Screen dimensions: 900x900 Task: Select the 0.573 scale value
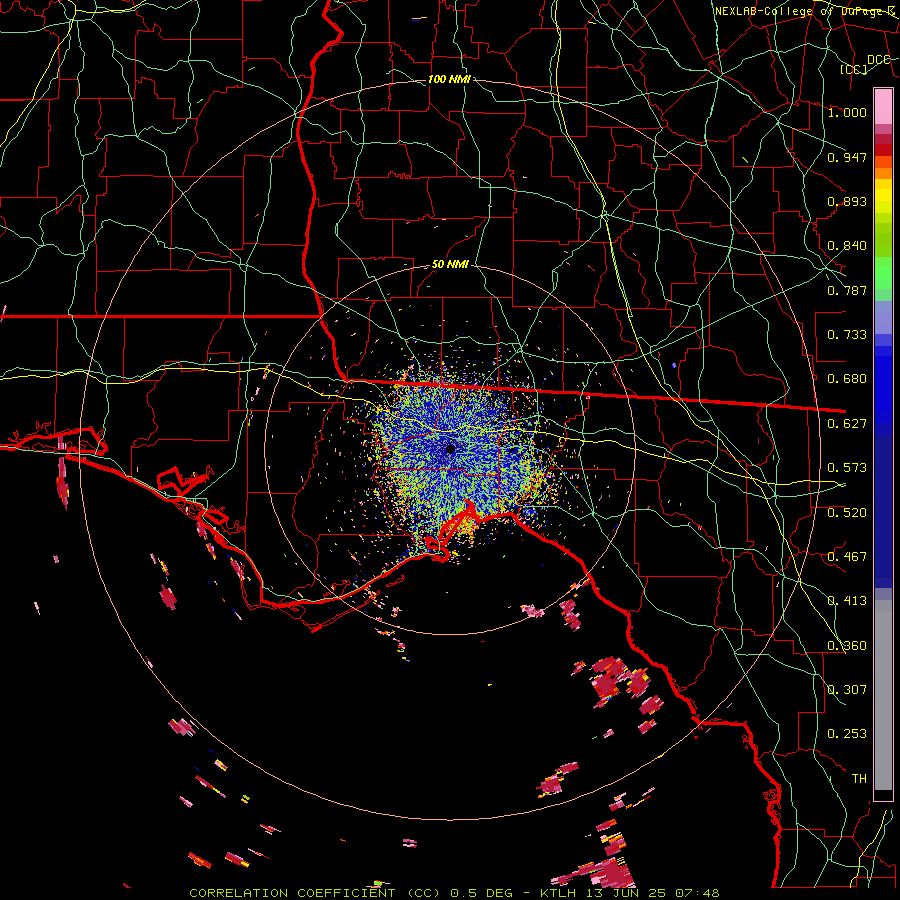click(x=847, y=468)
